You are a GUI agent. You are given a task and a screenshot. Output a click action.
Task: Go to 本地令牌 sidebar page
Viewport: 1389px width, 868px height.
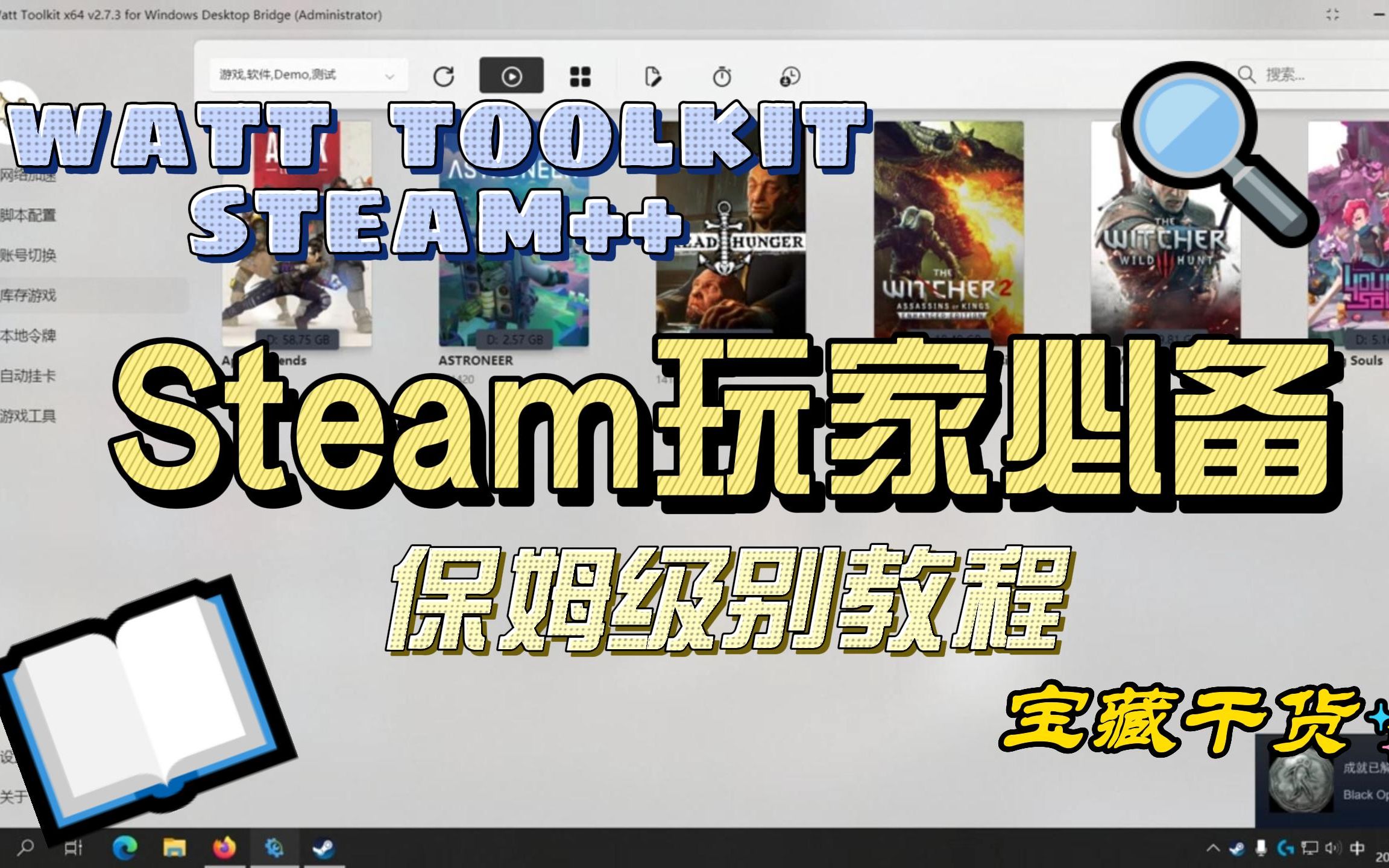[x=29, y=336]
